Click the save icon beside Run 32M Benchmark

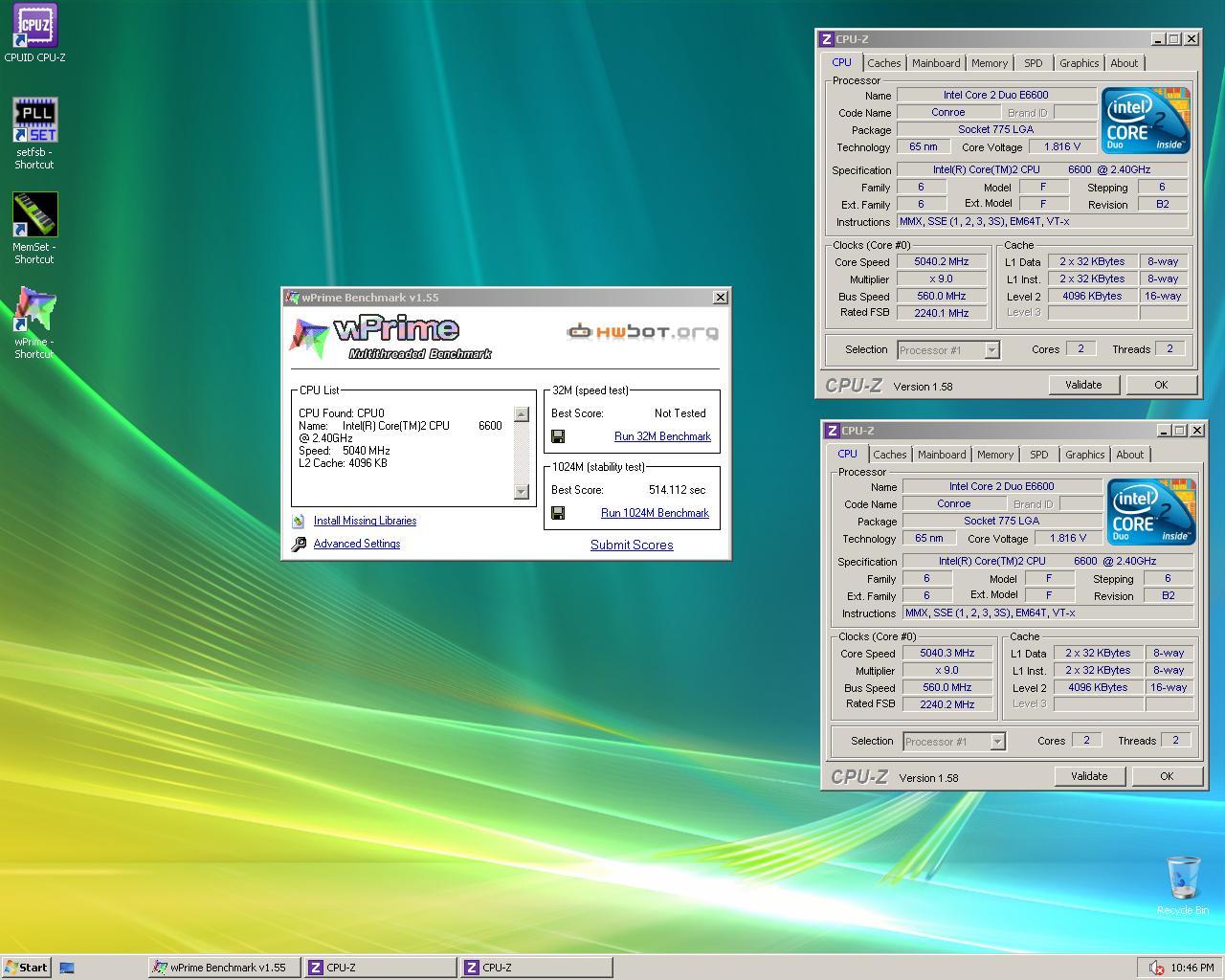coord(558,436)
